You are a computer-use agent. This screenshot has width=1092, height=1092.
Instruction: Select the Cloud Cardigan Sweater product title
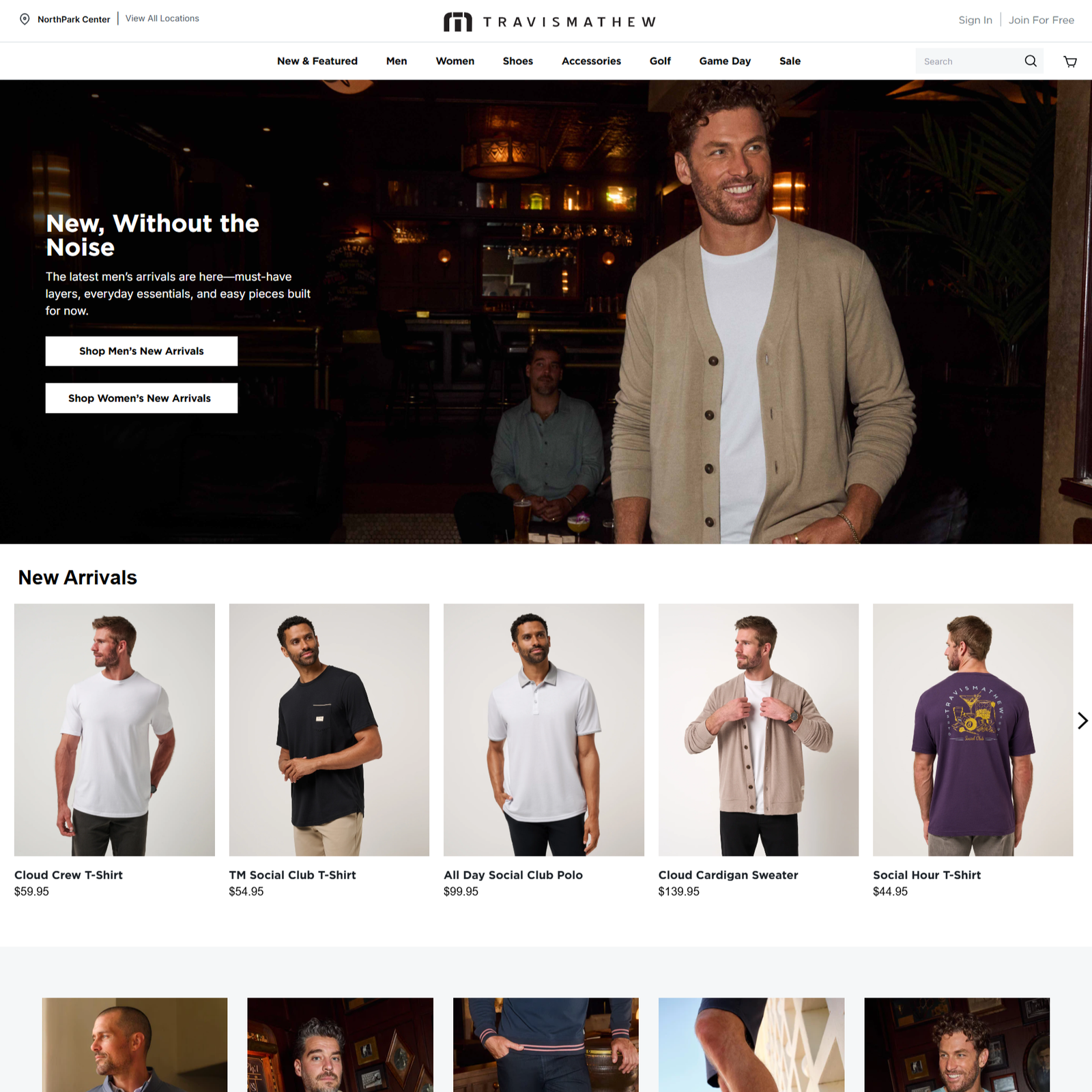[728, 875]
